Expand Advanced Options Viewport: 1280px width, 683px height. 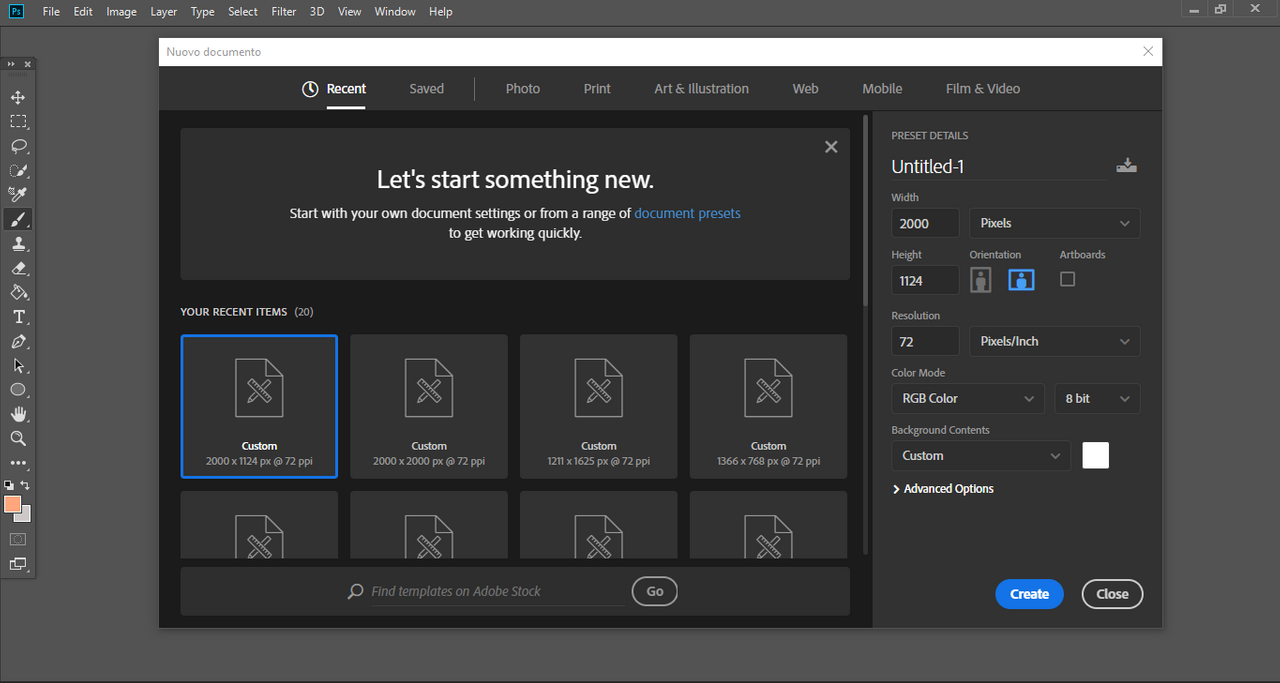pyautogui.click(x=943, y=489)
